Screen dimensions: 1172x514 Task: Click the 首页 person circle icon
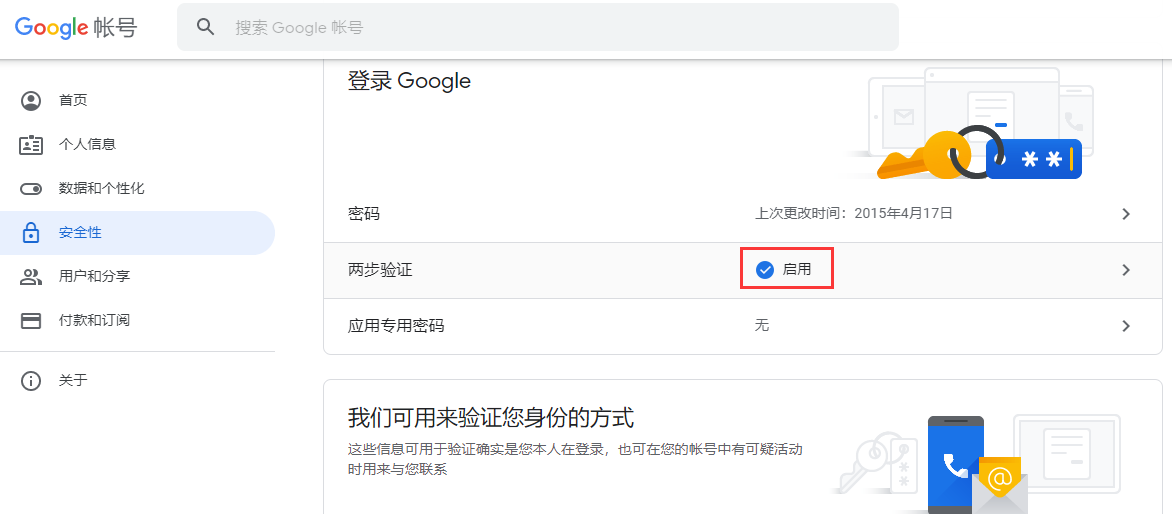coord(31,101)
